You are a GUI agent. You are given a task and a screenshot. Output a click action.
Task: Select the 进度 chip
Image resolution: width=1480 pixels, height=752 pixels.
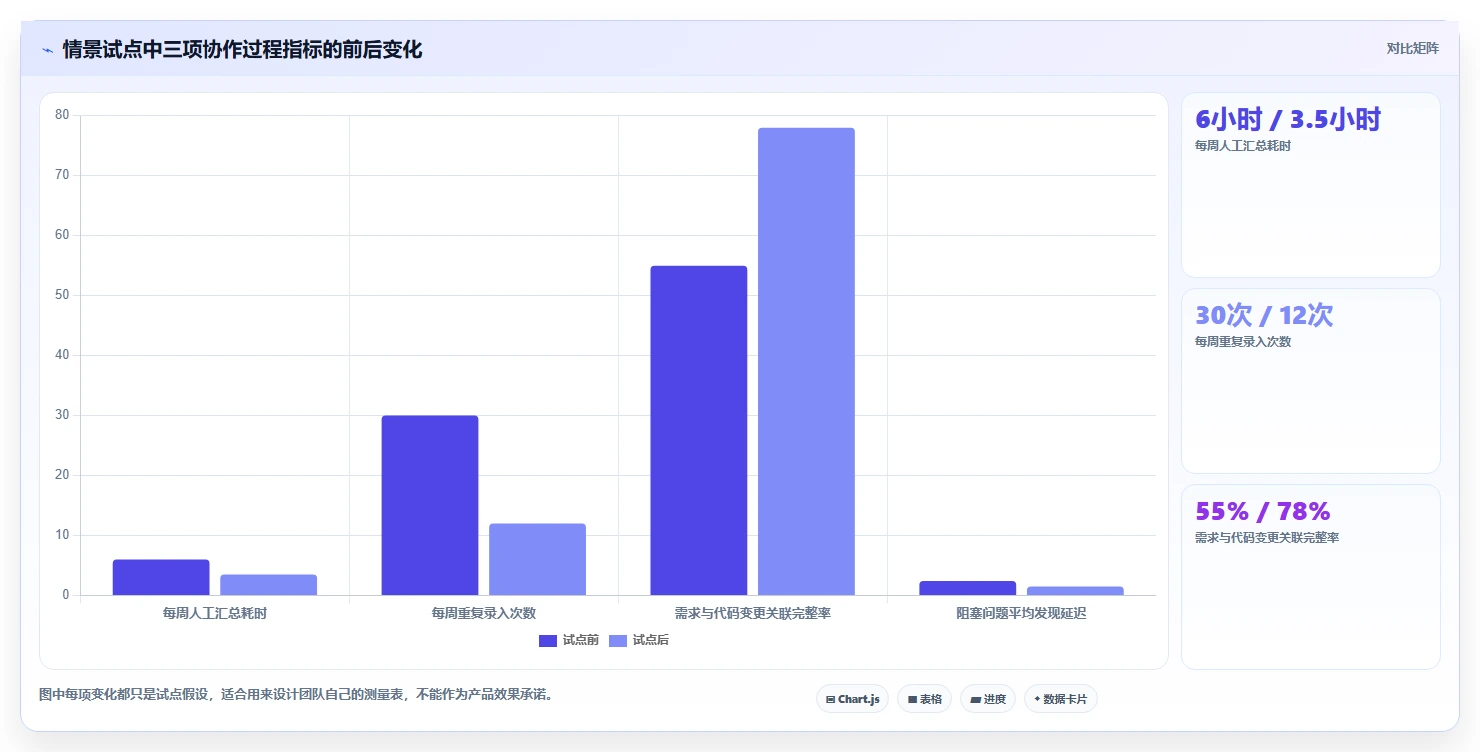[x=988, y=699]
